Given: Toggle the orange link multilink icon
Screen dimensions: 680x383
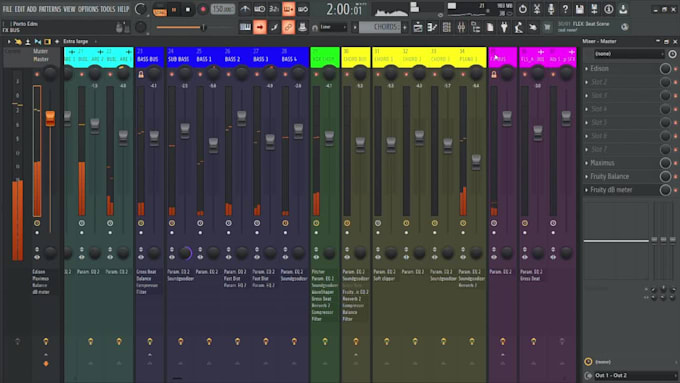Looking at the screenshot, I should [x=288, y=27].
